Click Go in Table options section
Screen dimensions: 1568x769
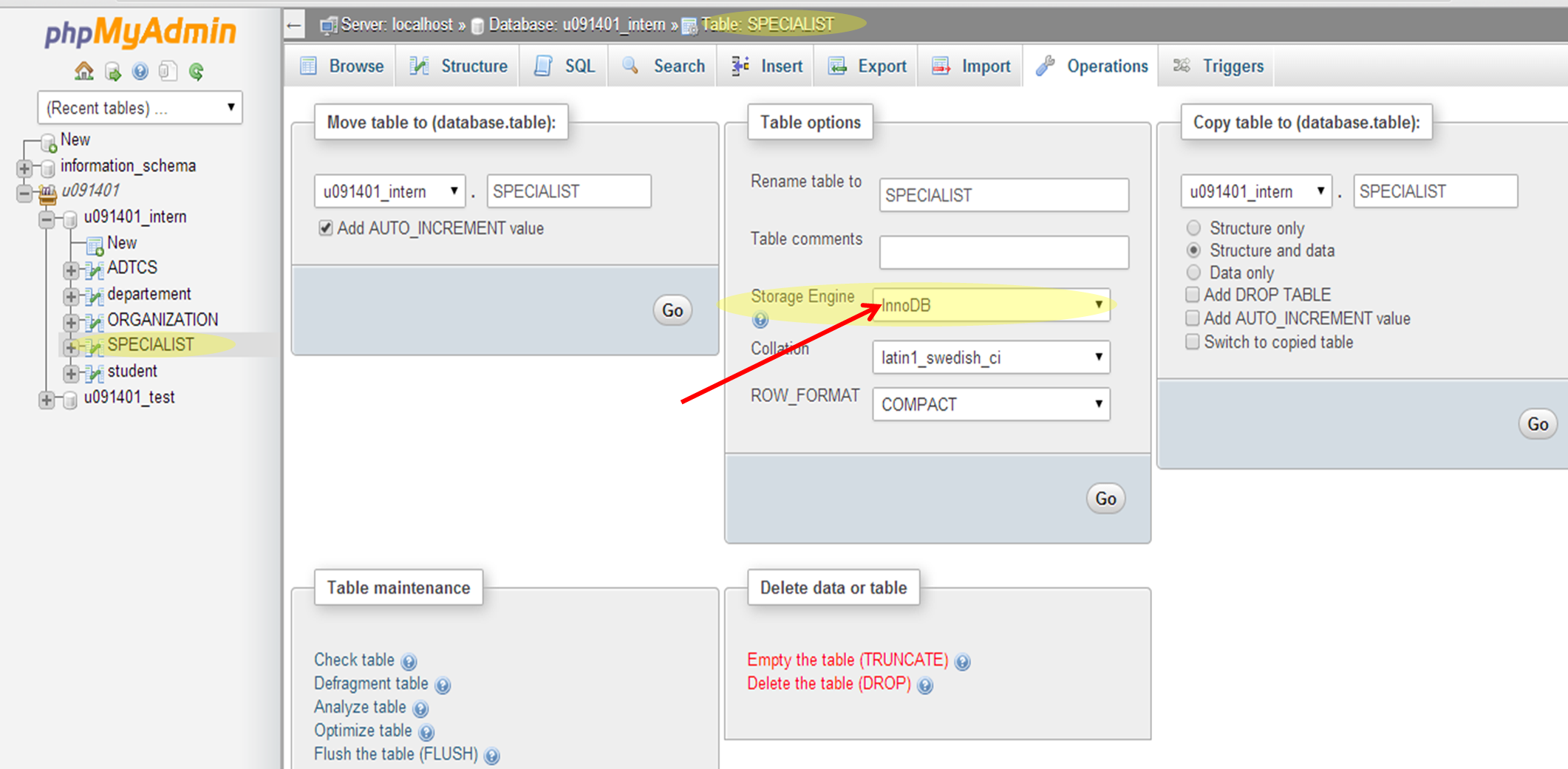point(1105,499)
